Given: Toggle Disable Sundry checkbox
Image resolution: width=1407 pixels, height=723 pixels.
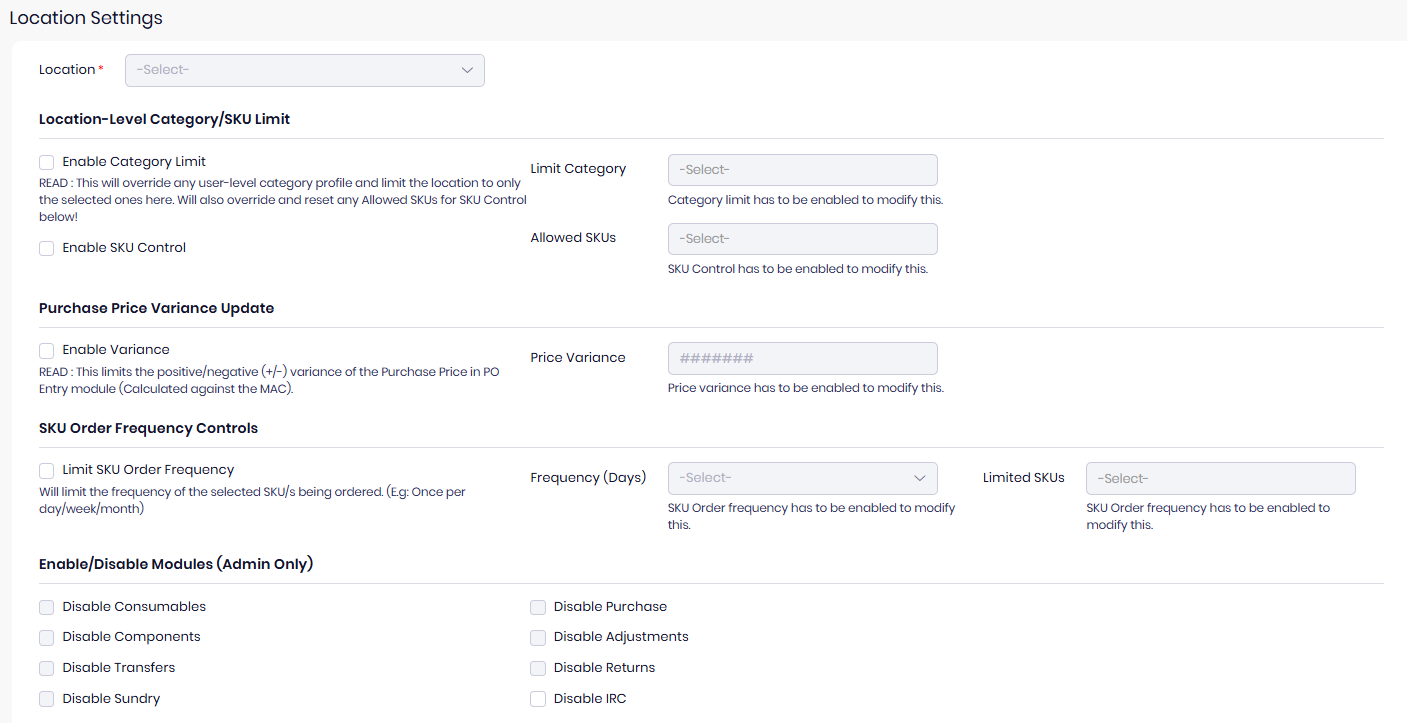Looking at the screenshot, I should (x=47, y=699).
